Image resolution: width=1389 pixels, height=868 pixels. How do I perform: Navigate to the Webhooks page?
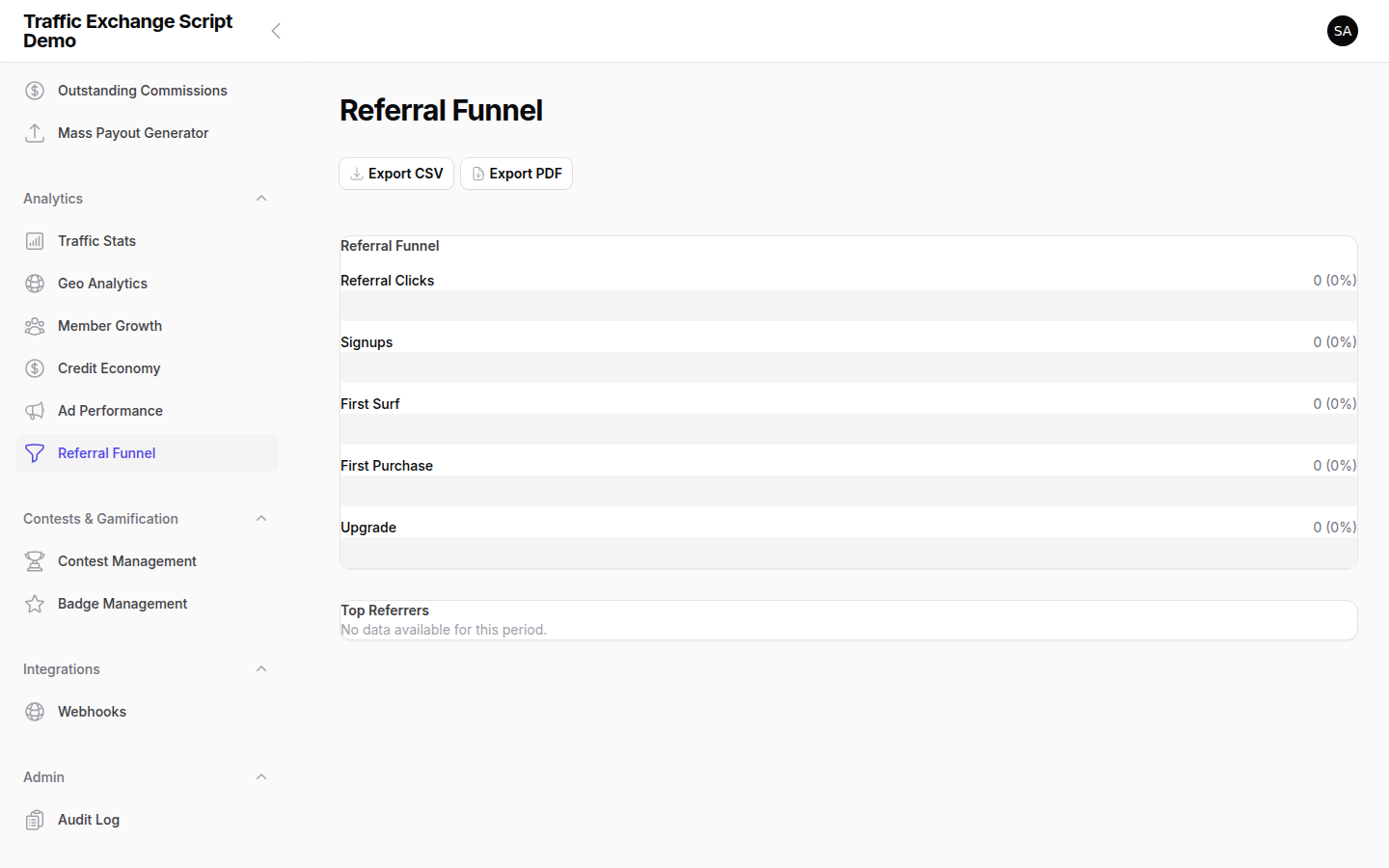(x=92, y=711)
